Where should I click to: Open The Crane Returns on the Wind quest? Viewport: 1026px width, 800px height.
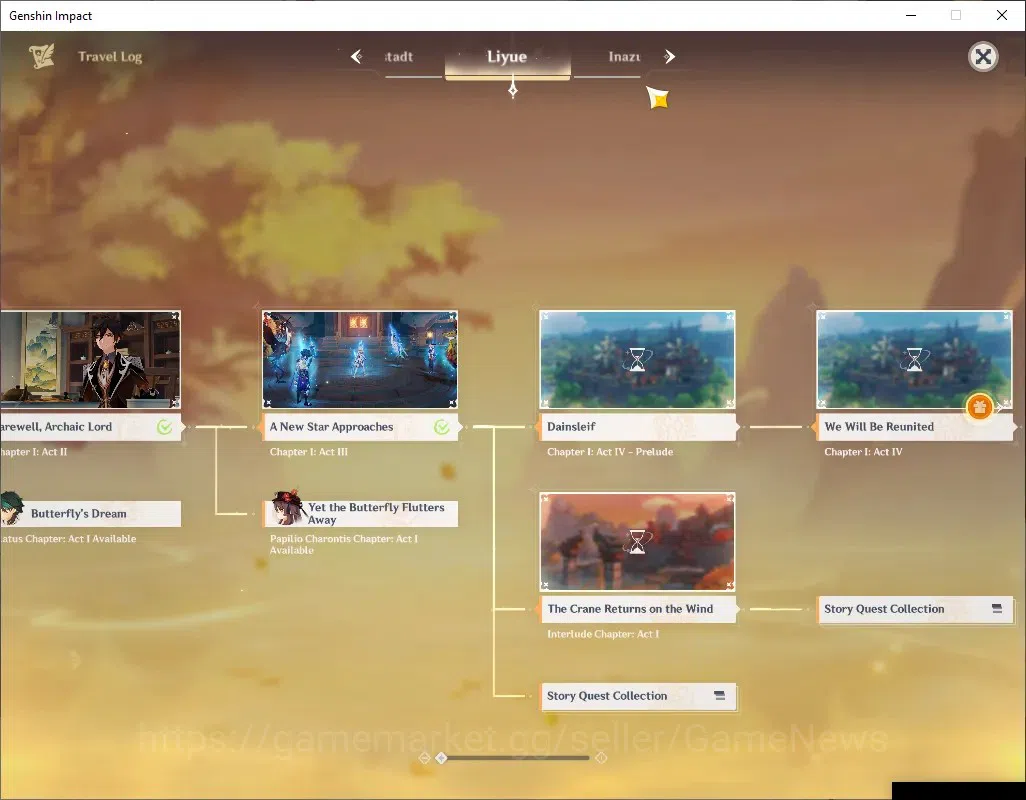[639, 609]
